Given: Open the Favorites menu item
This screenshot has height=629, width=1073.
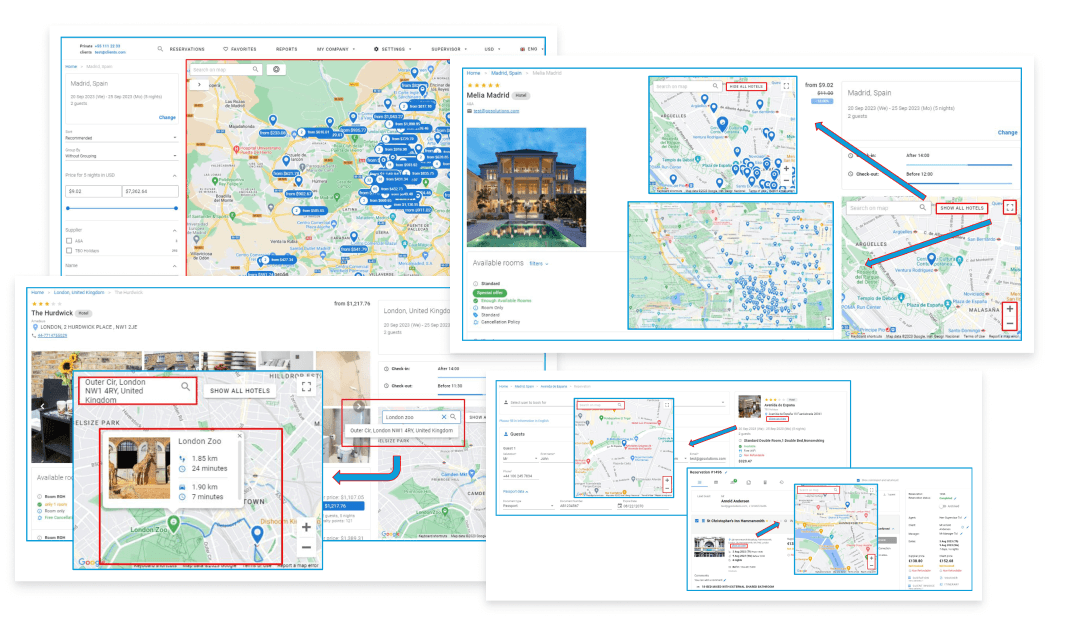Looking at the screenshot, I should (239, 49).
